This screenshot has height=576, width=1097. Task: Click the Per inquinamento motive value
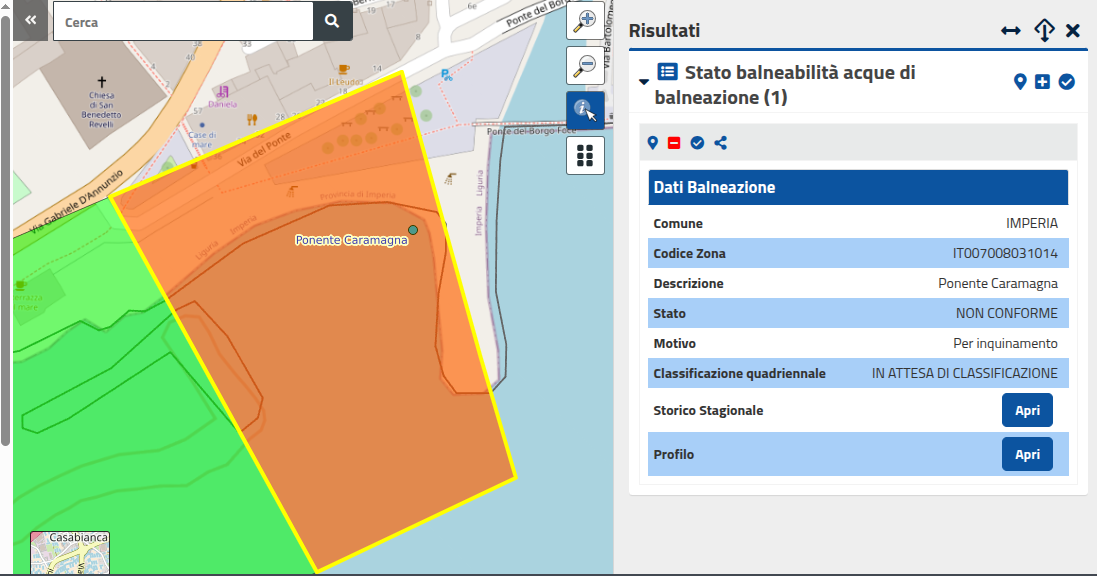point(1005,344)
